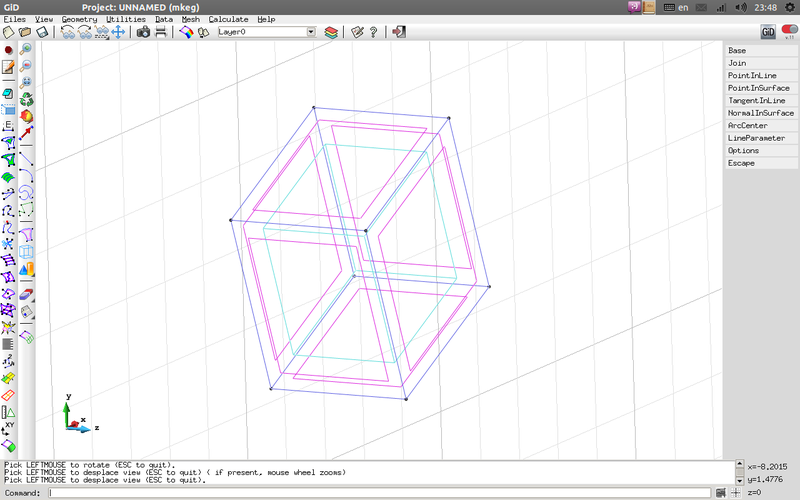Open the Data menu
This screenshot has height=500, width=800.
pyautogui.click(x=164, y=19)
